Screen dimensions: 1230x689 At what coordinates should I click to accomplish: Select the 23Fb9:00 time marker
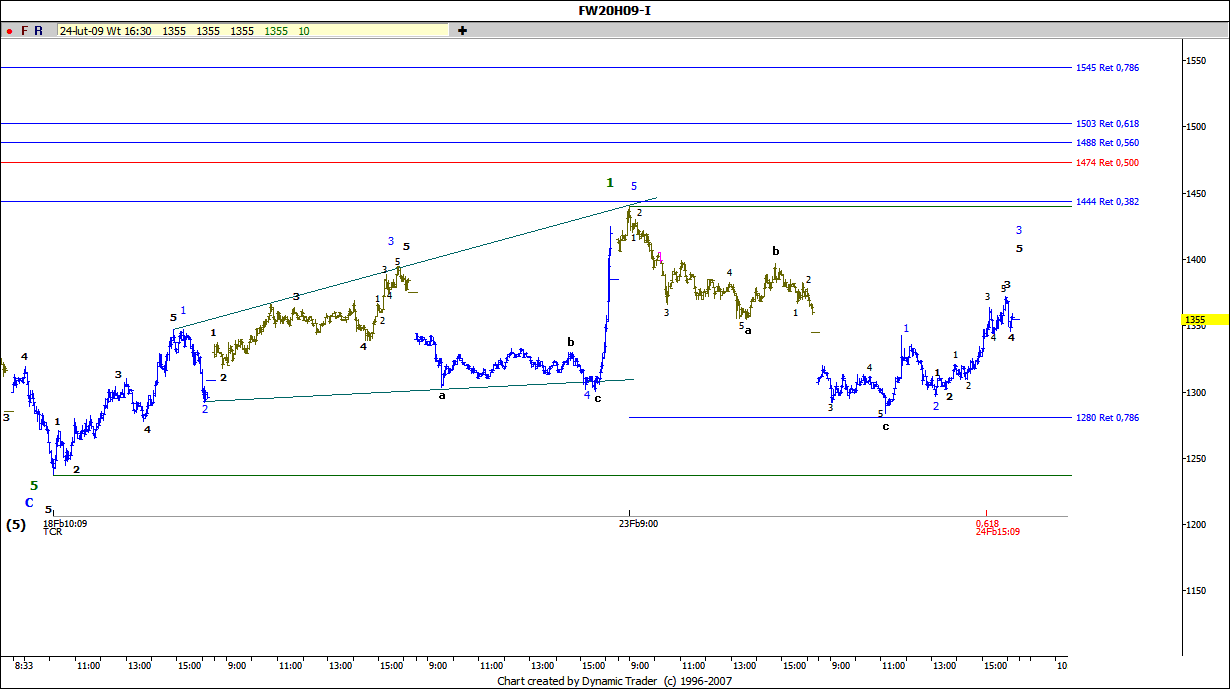coord(638,523)
